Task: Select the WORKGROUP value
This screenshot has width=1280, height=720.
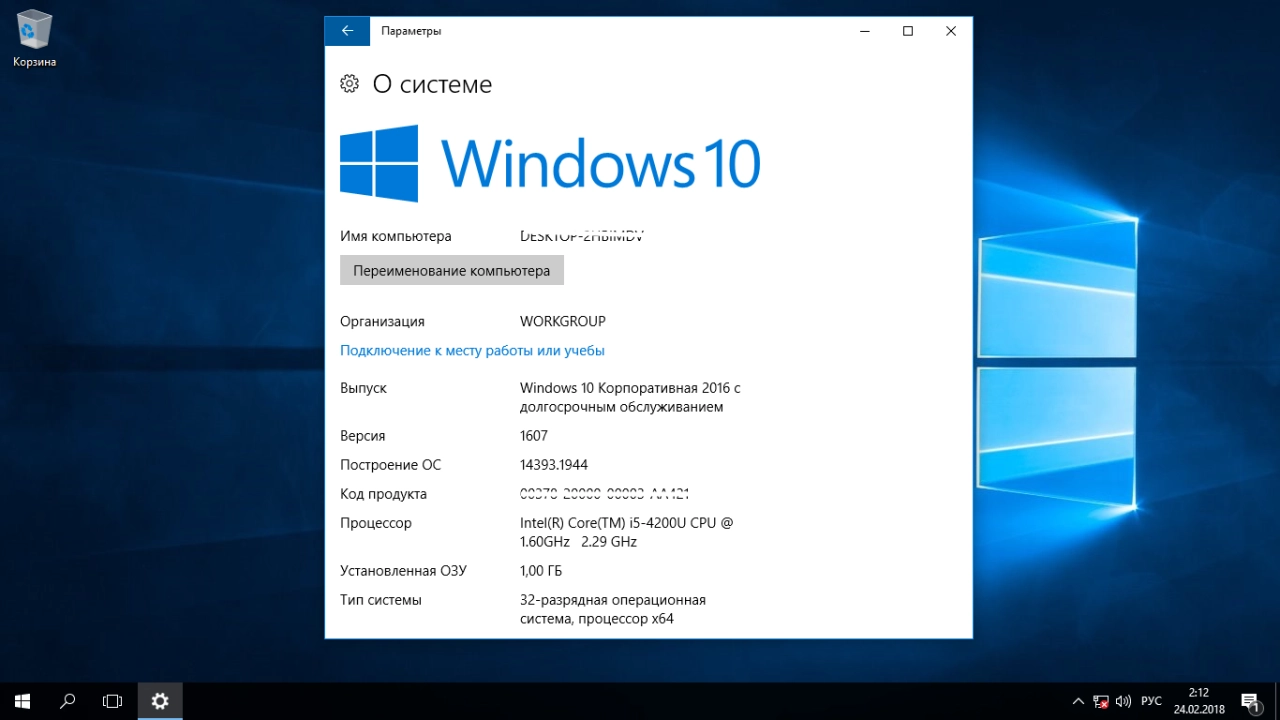Action: click(563, 322)
